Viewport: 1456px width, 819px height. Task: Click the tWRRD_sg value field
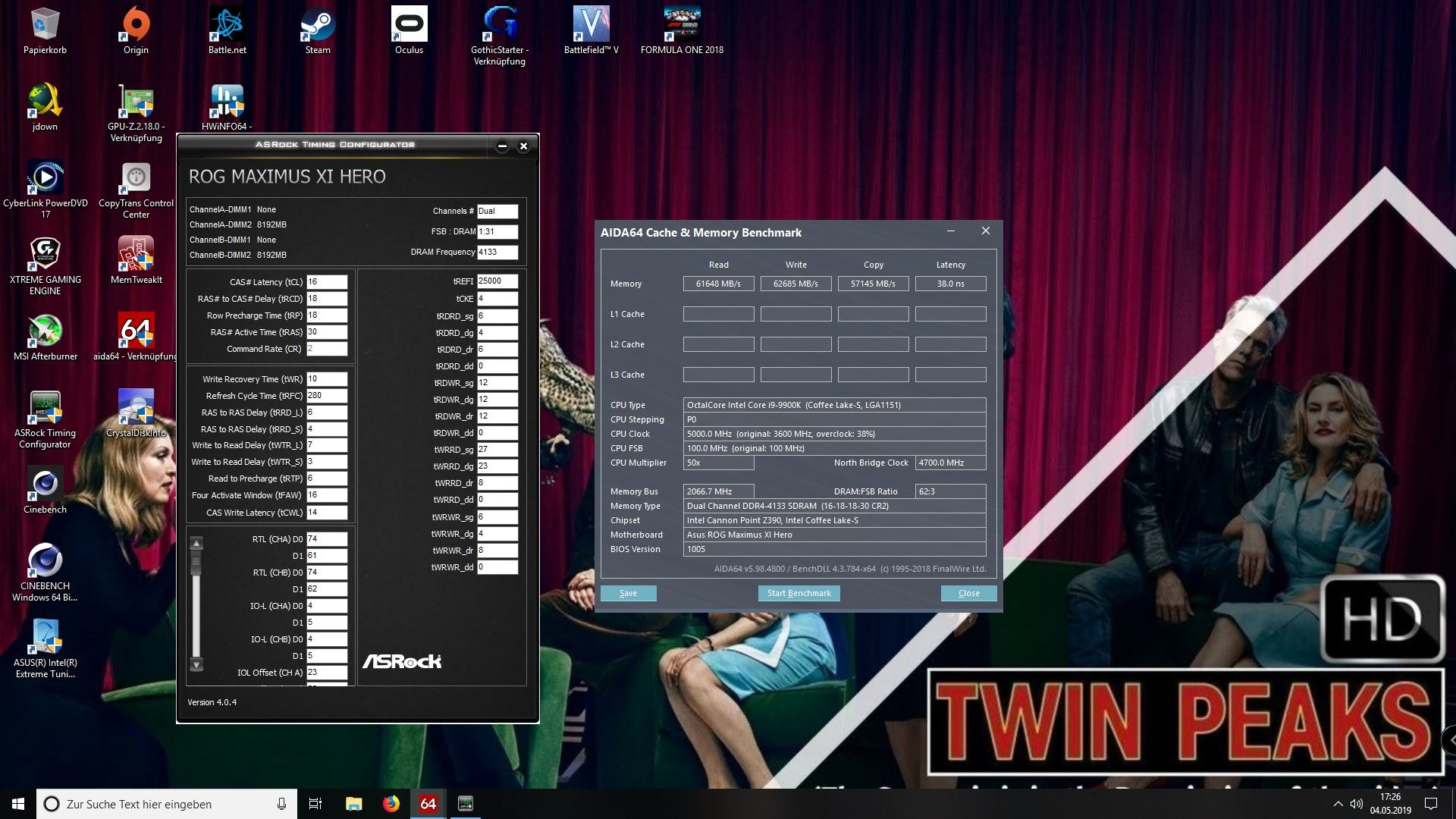(x=497, y=450)
